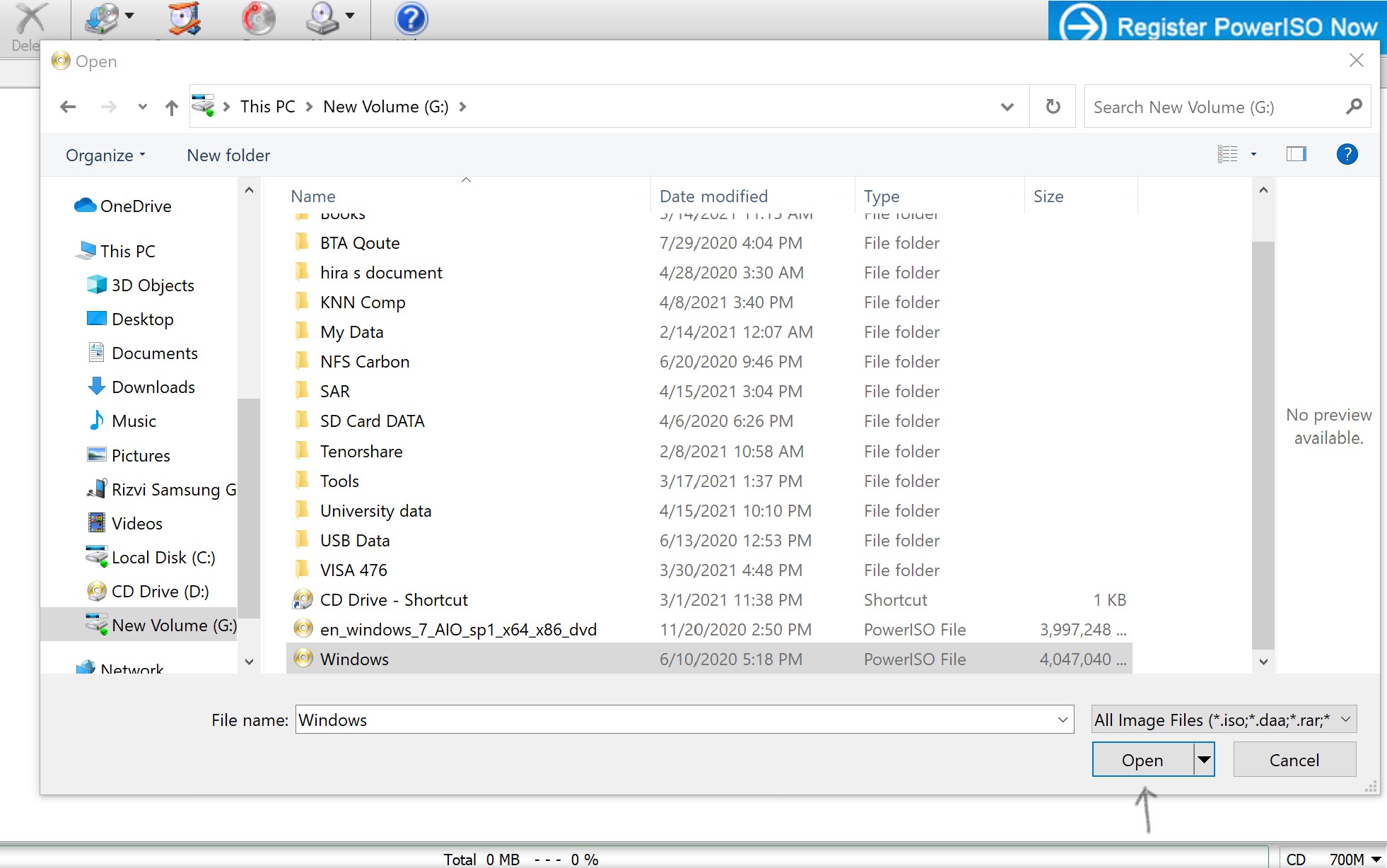Screen dimensions: 1387x868
Task: Expand the Open button's split arrow
Action: [1204, 760]
